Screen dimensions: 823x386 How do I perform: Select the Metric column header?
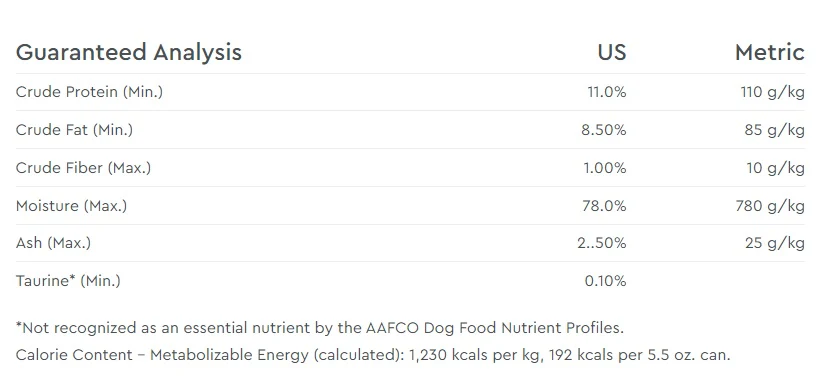coord(769,53)
